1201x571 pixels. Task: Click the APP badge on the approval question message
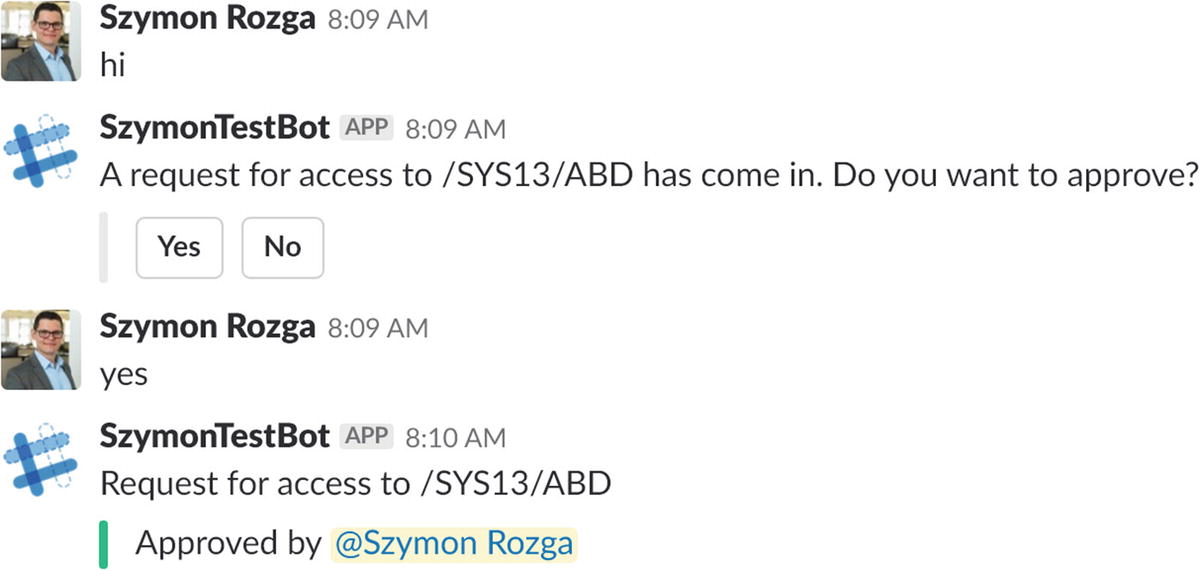368,129
